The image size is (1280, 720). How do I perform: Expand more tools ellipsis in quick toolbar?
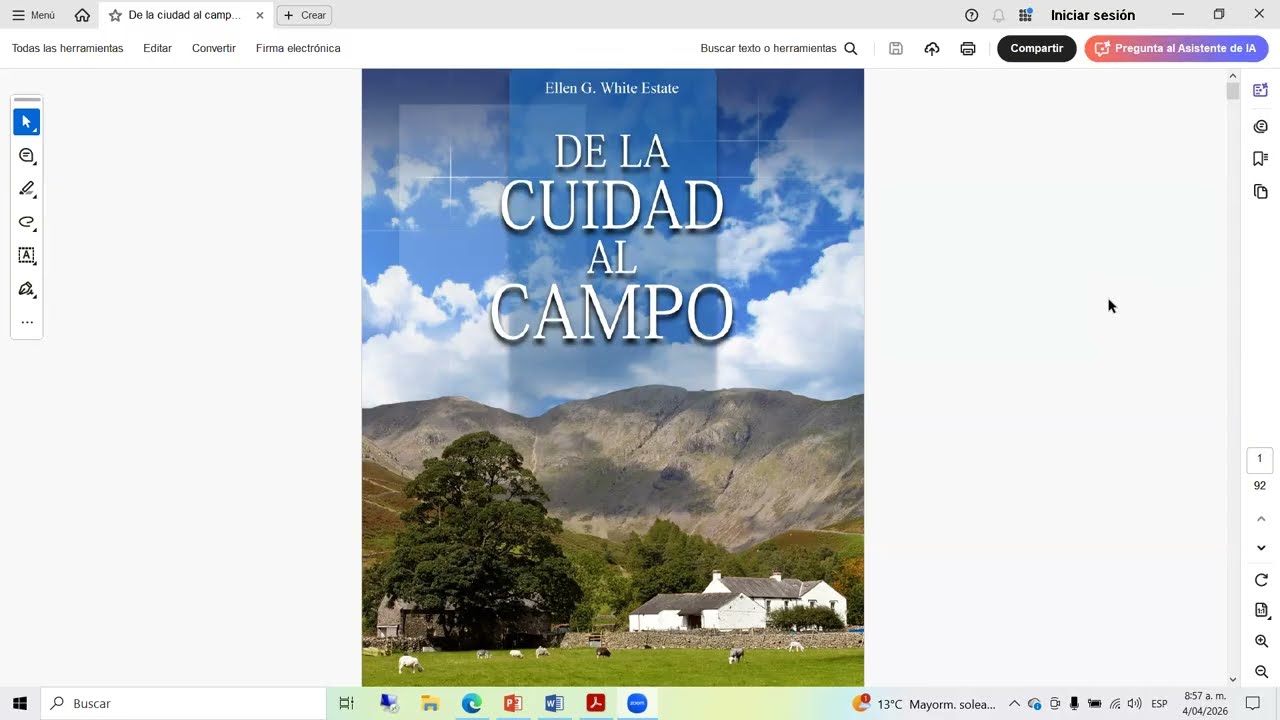27,322
